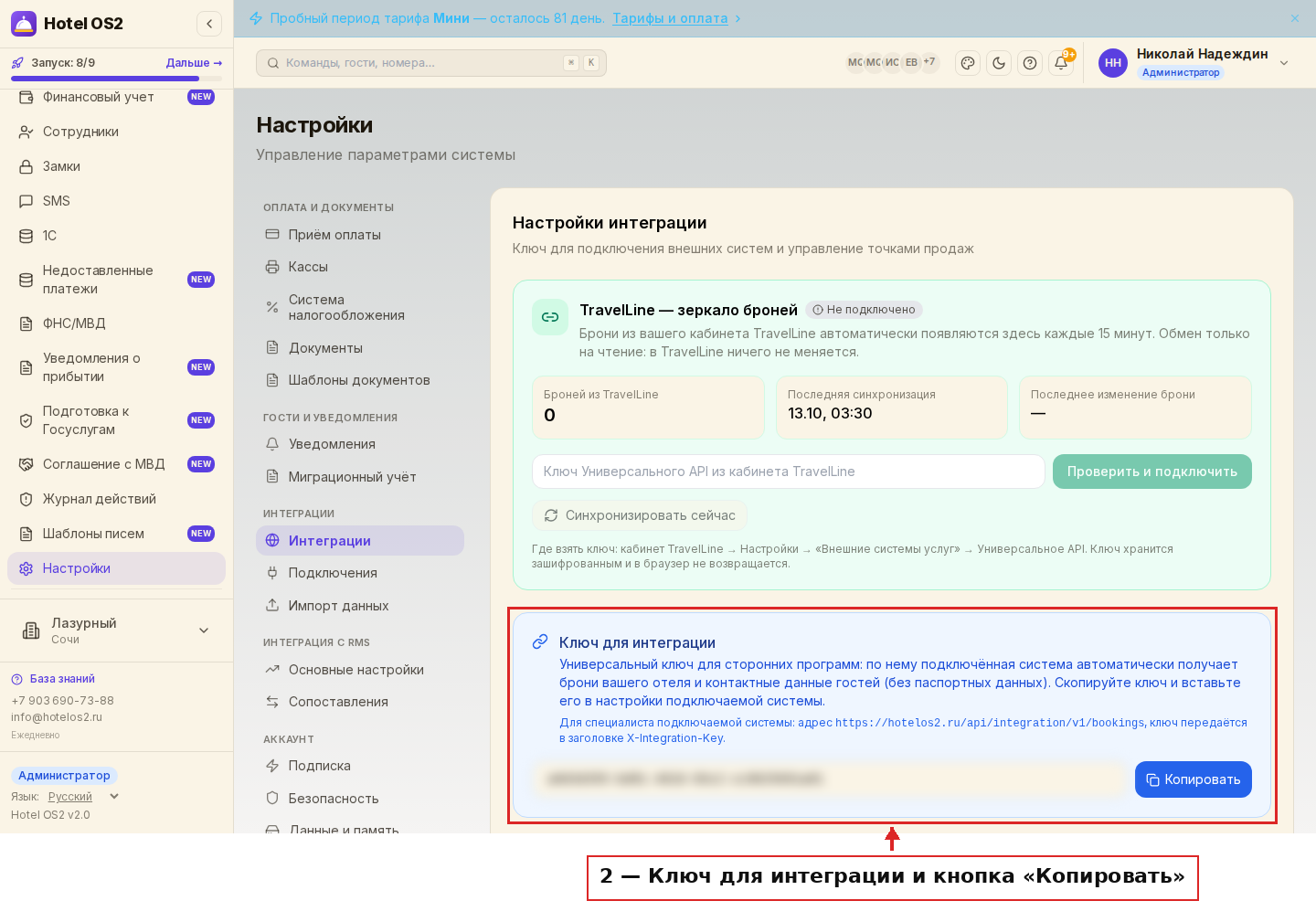Image resolution: width=1316 pixels, height=922 pixels.
Task: Open Основные настройки under RMS integration
Action: (360, 670)
